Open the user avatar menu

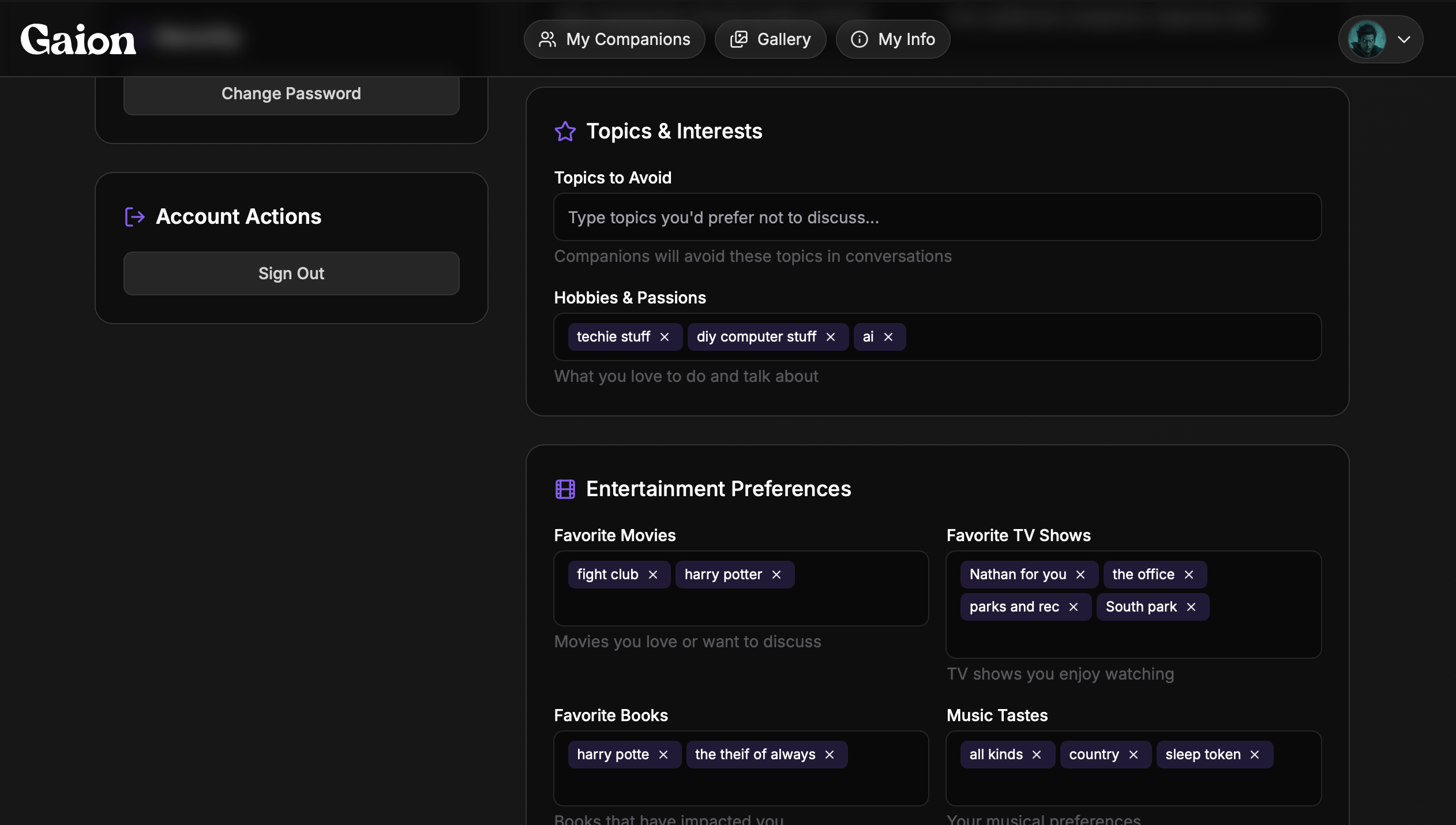click(x=1367, y=39)
